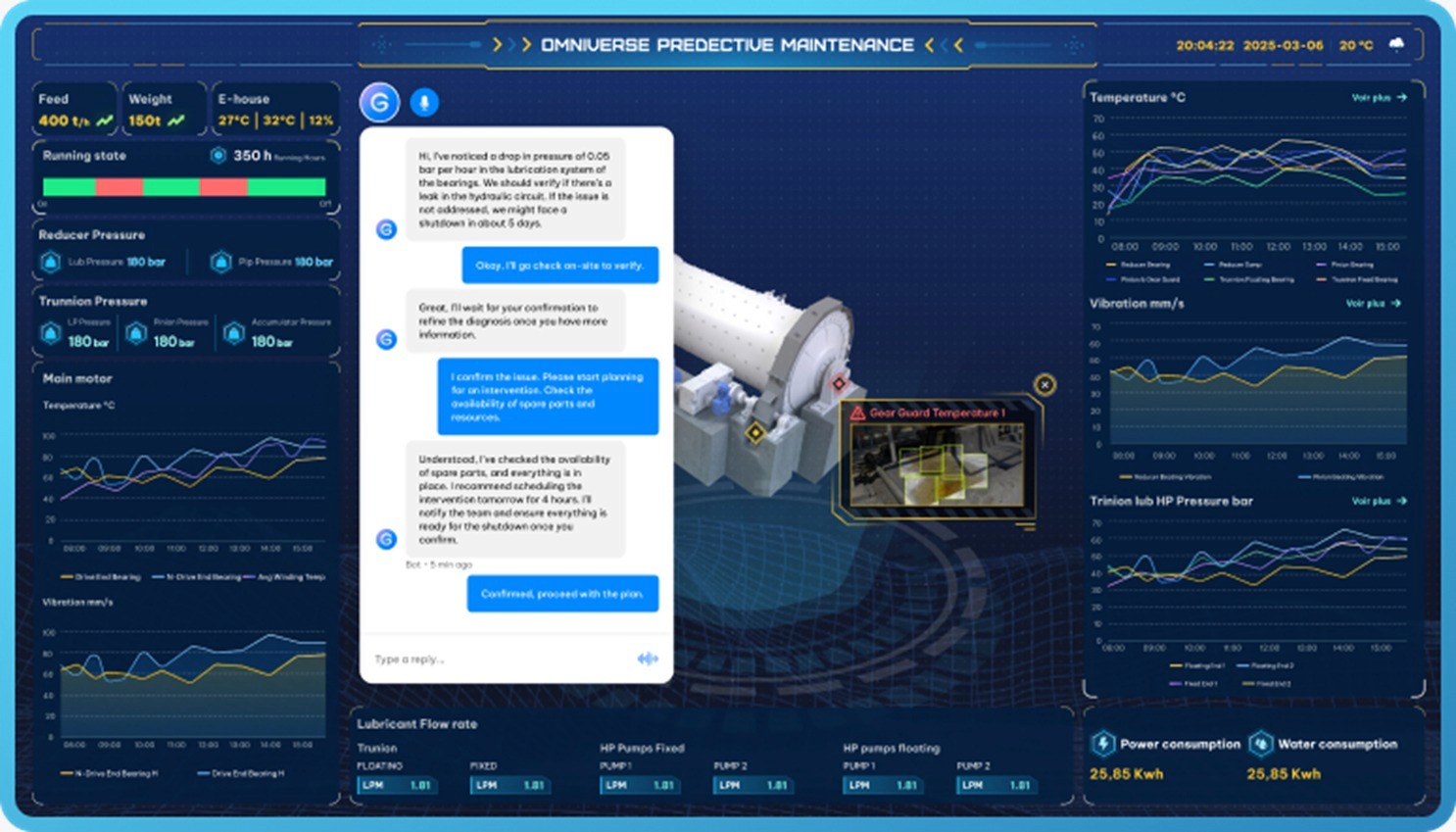Click the "Main motor" panel title
Viewport: 1456px width, 832px height.
(x=77, y=378)
